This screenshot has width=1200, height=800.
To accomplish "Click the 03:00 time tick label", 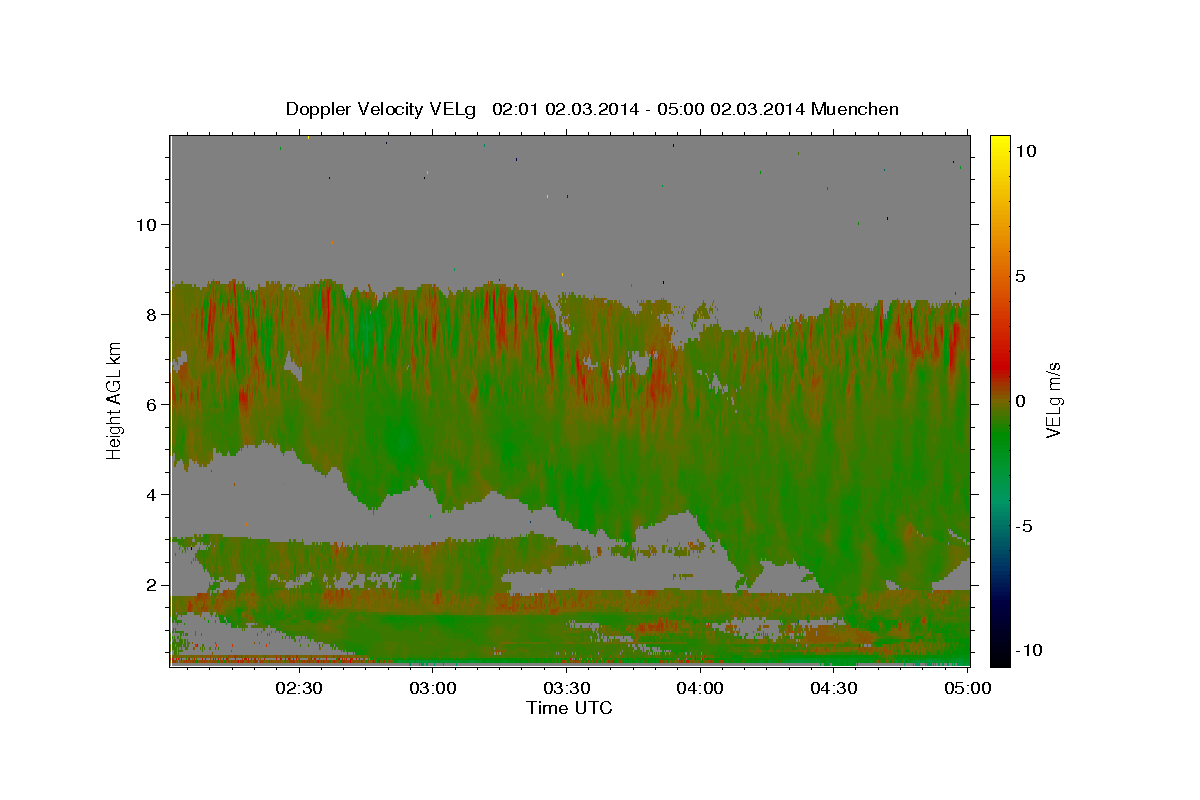I will (x=433, y=688).
